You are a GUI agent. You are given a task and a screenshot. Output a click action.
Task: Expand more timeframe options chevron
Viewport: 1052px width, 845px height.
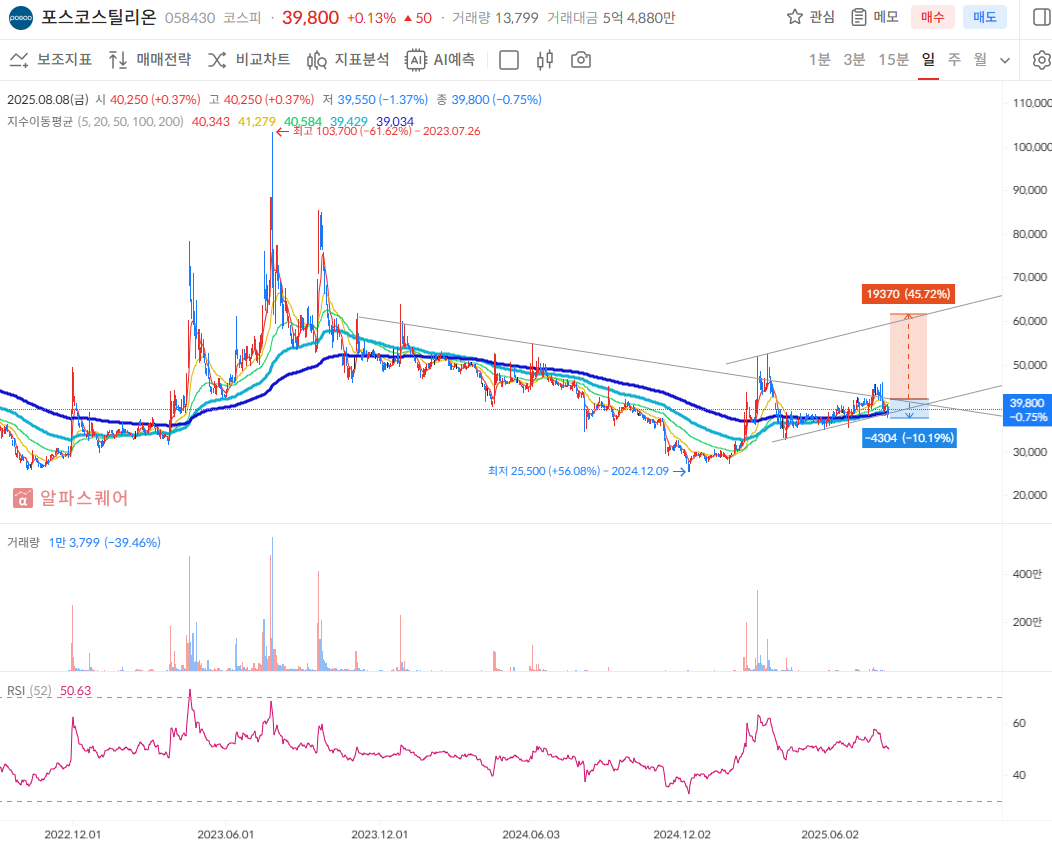(x=1005, y=60)
